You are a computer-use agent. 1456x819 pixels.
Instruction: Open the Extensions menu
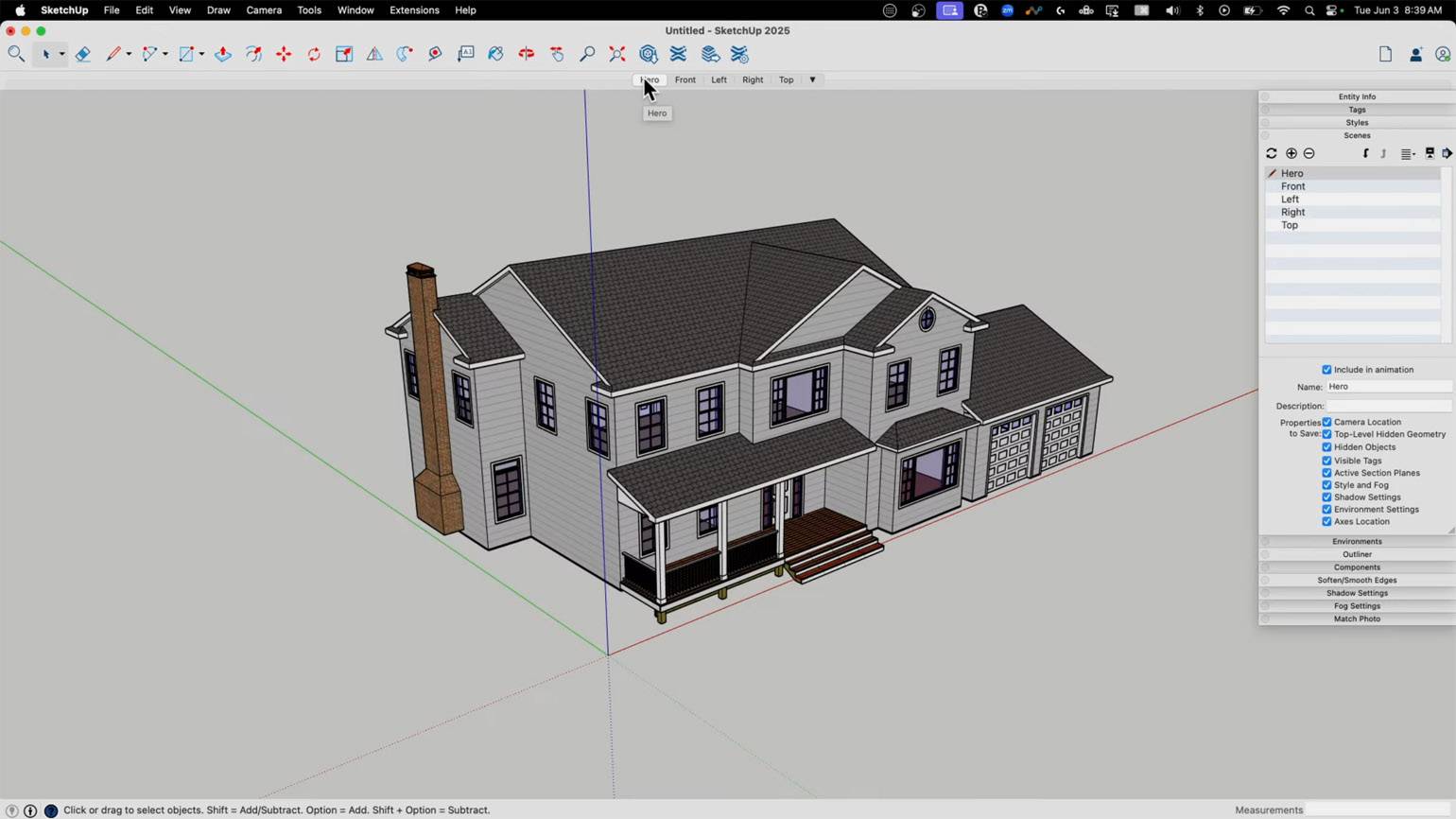pyautogui.click(x=414, y=10)
